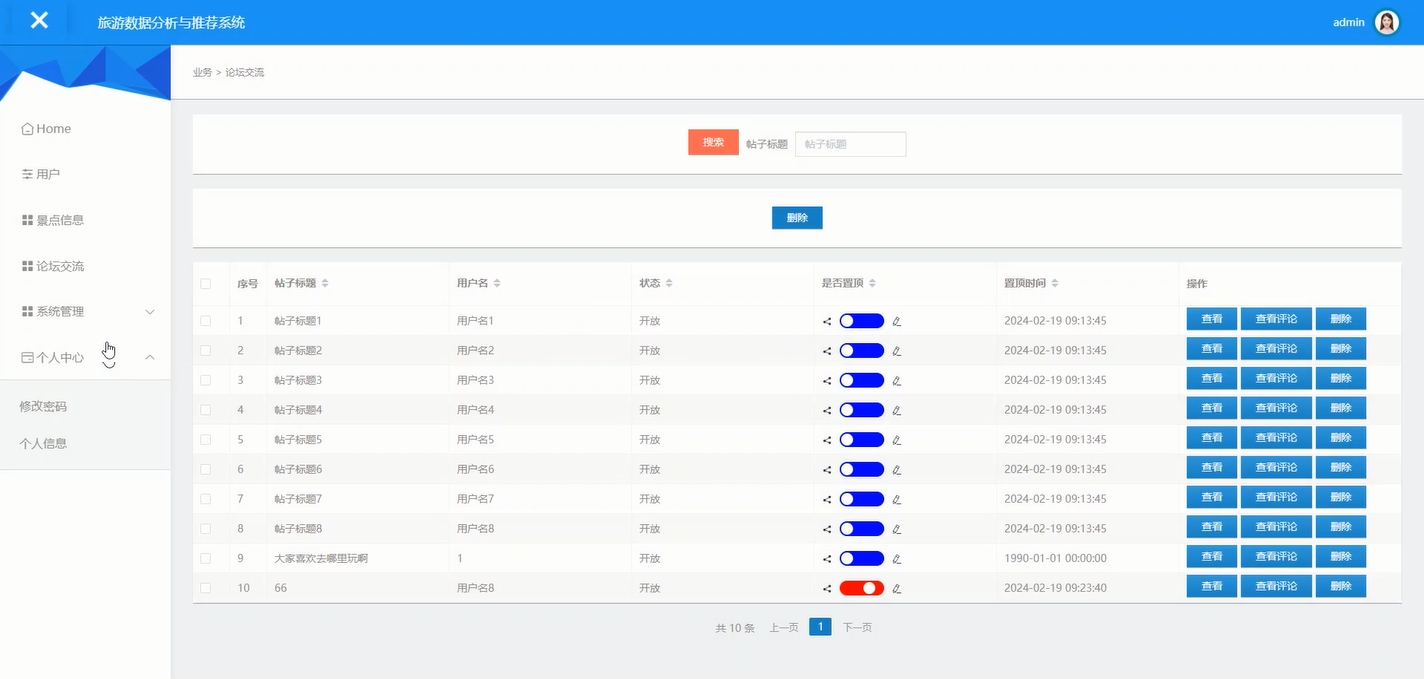This screenshot has height=679, width=1424.
Task: Click the share icon beside 帖子标题1's toggle
Action: pos(826,320)
